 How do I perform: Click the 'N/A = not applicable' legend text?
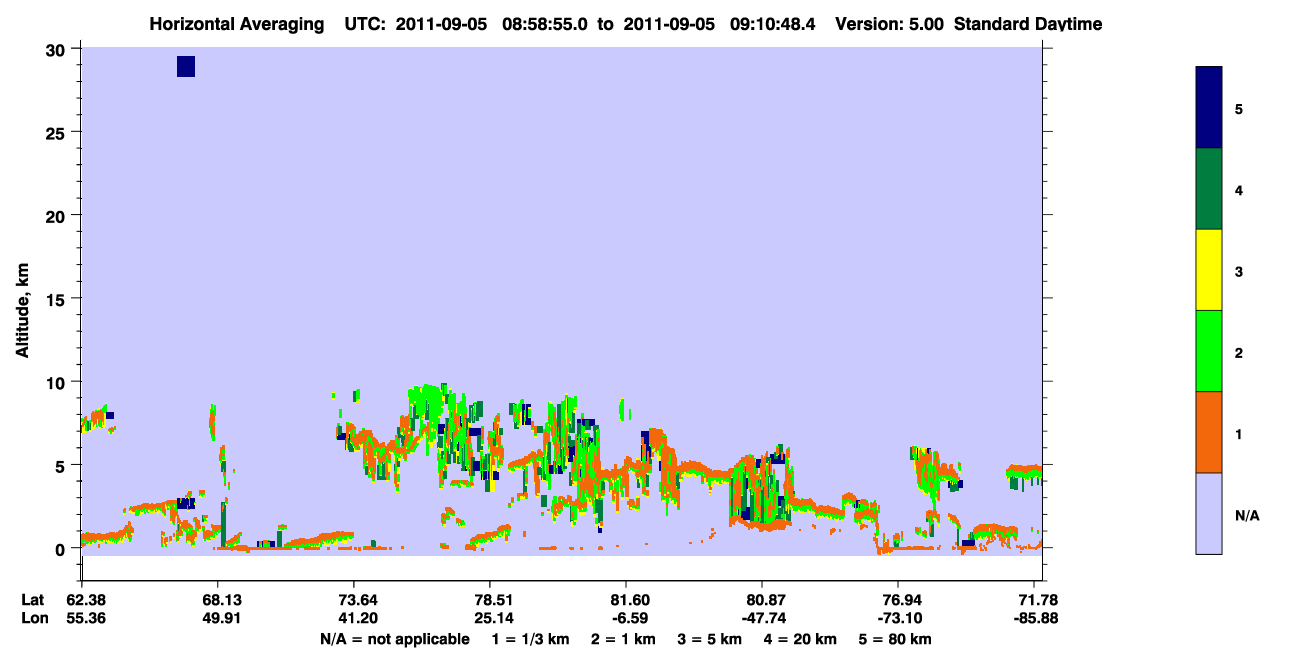coord(395,639)
